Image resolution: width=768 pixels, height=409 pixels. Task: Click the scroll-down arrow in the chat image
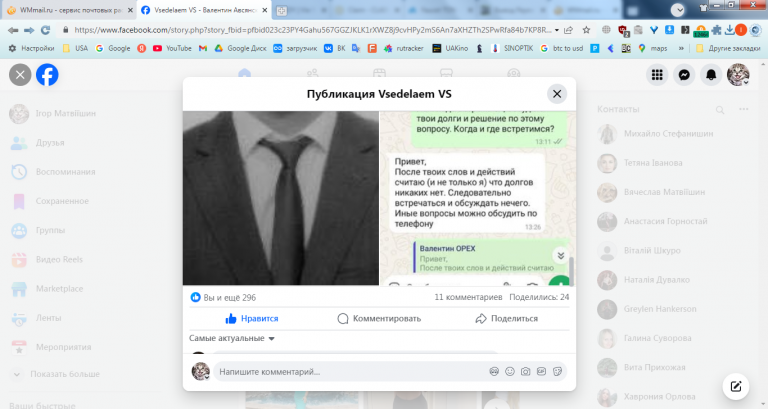coord(561,255)
